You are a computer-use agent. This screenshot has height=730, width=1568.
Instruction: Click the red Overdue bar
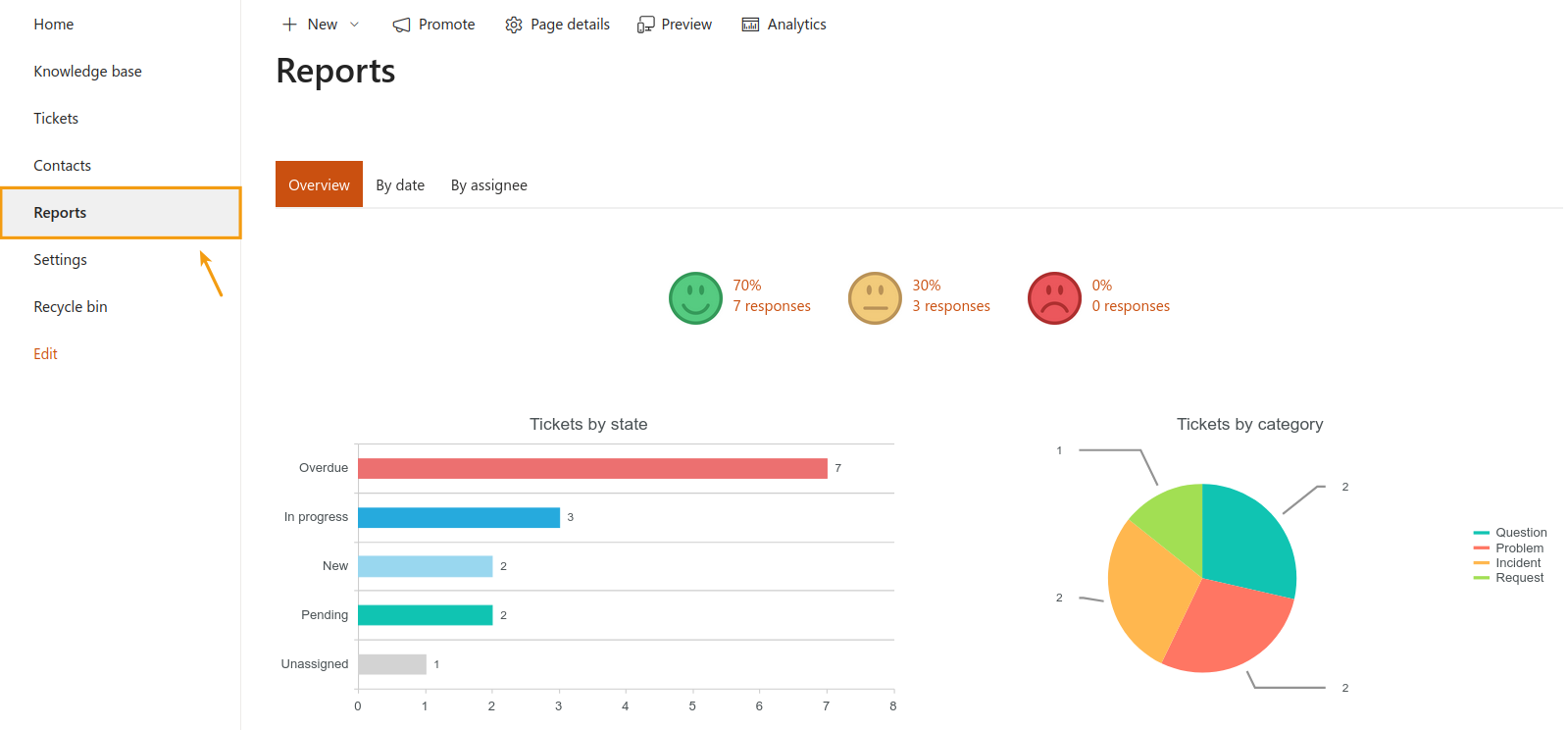pos(592,469)
